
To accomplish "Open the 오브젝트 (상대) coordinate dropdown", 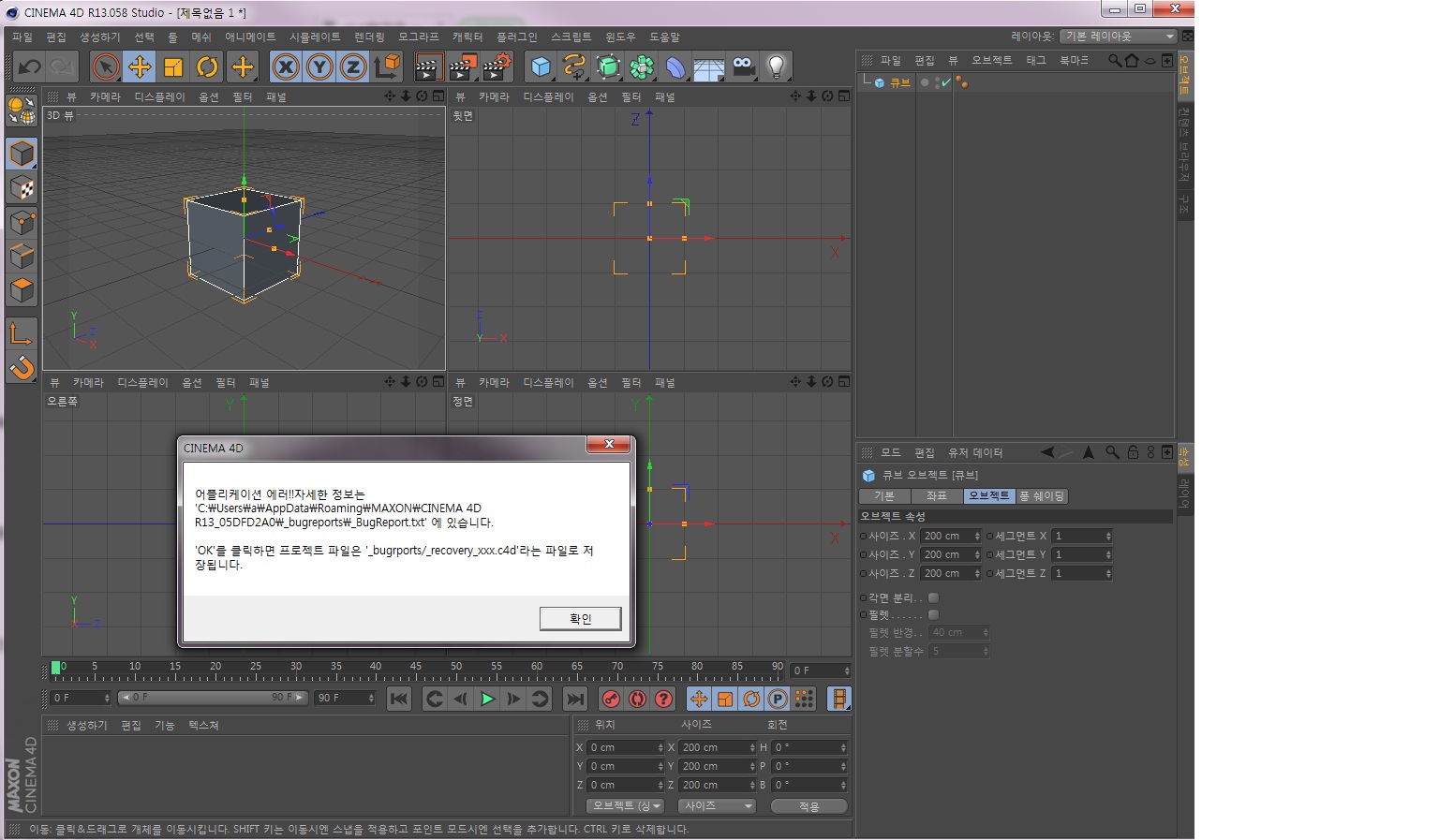I will [x=625, y=806].
